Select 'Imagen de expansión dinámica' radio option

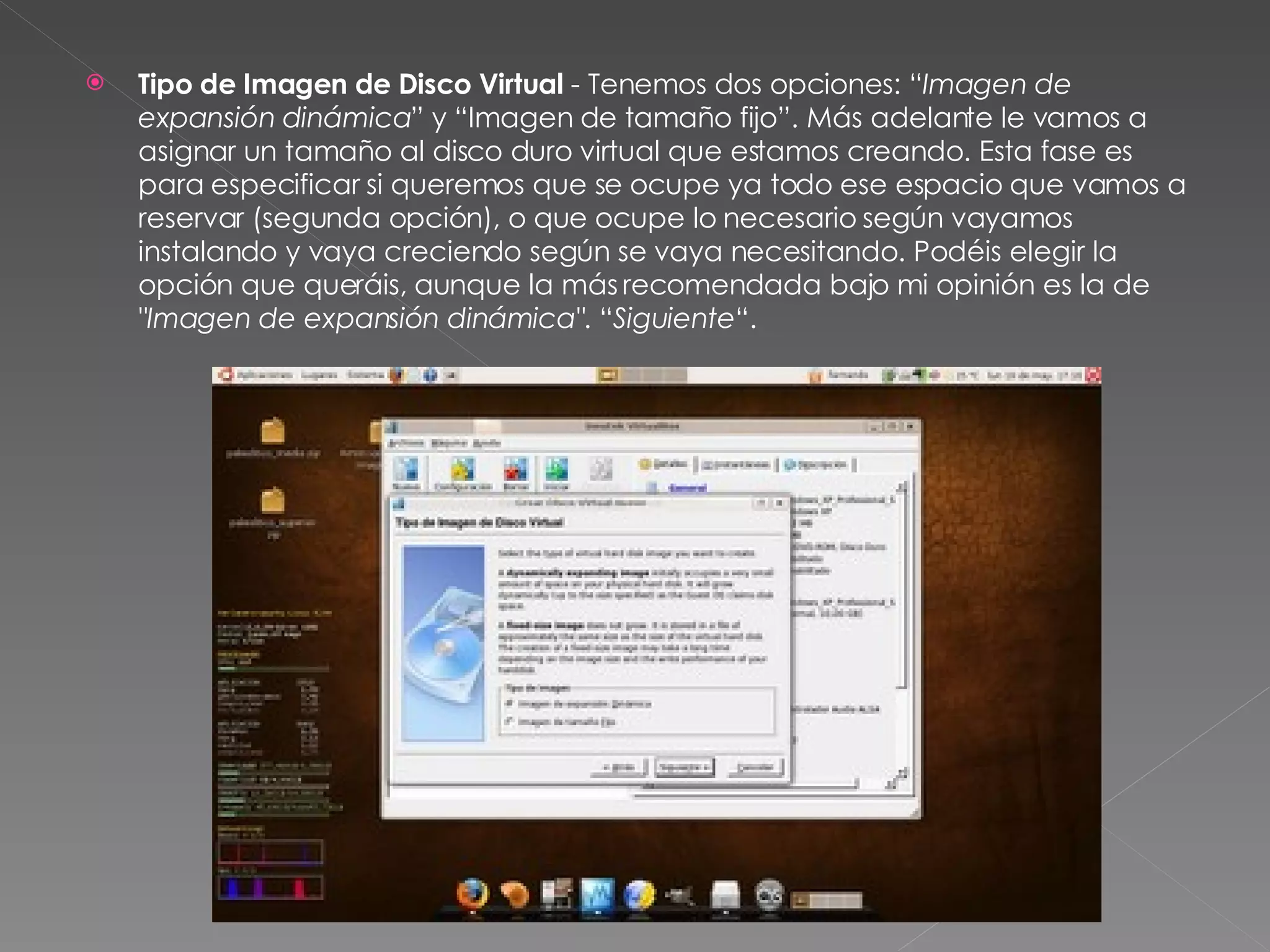tap(579, 703)
